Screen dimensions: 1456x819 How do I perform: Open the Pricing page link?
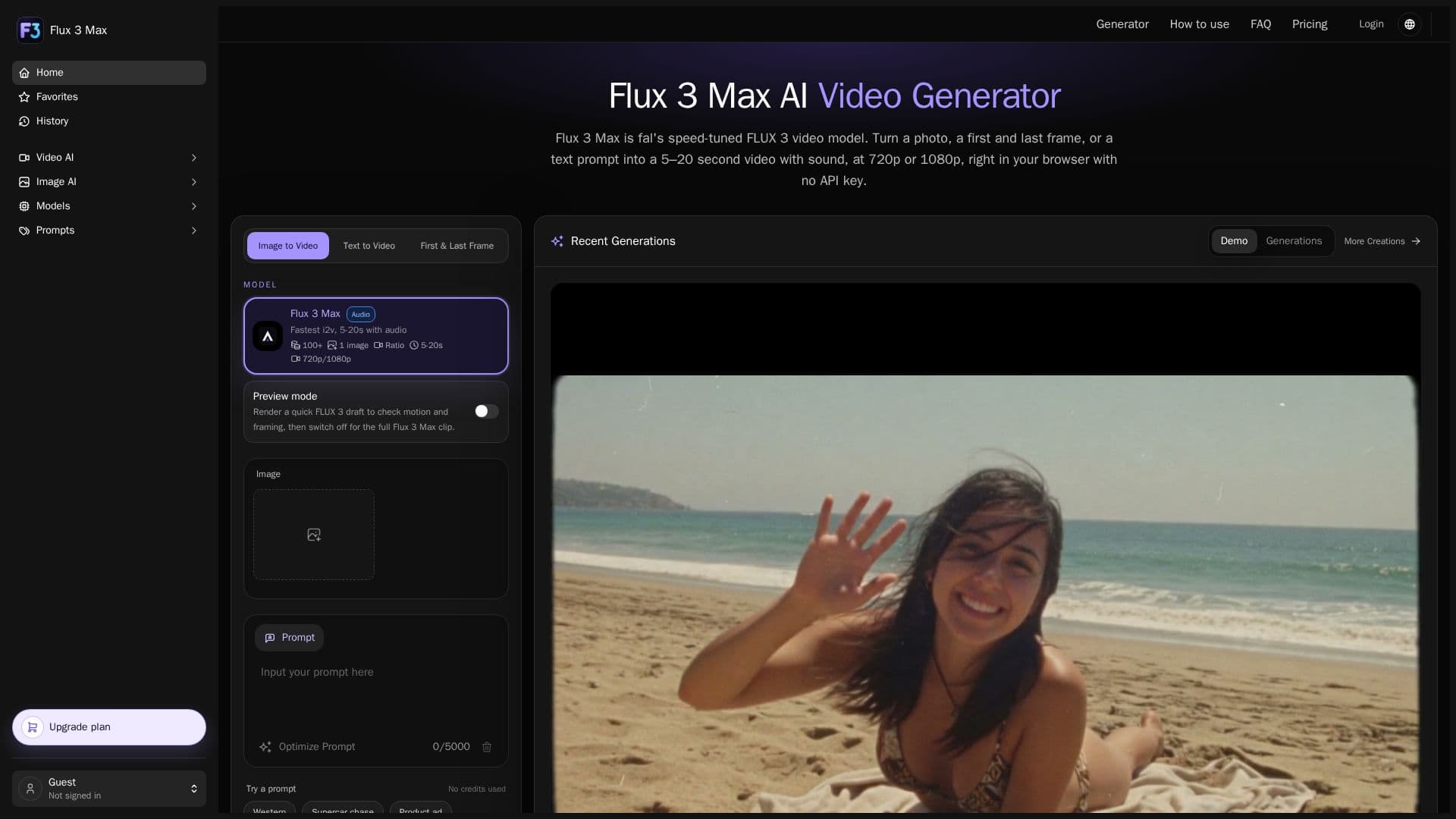point(1310,24)
